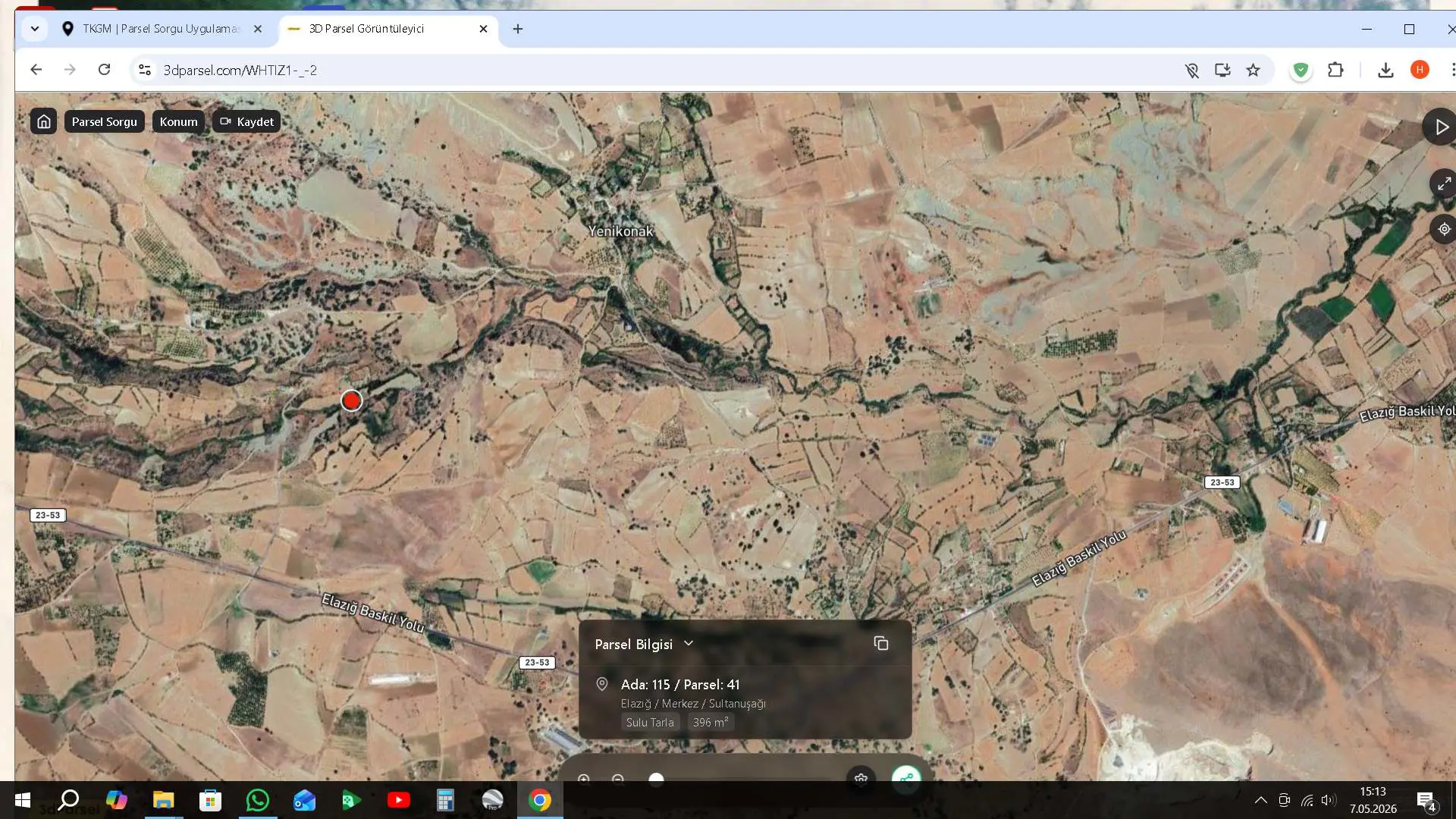This screenshot has width=1456, height=819.
Task: Click the zoom-out magnifier icon
Action: click(x=618, y=779)
